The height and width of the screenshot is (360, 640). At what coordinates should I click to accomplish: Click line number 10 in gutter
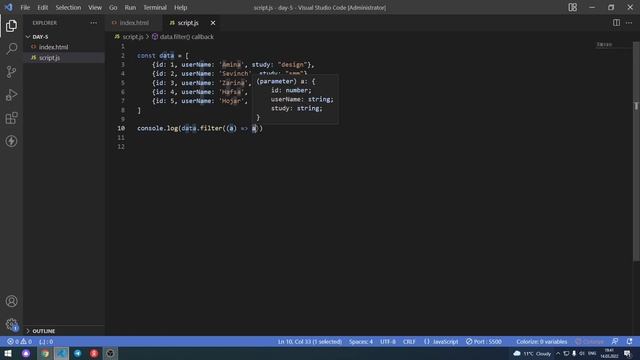[121, 128]
